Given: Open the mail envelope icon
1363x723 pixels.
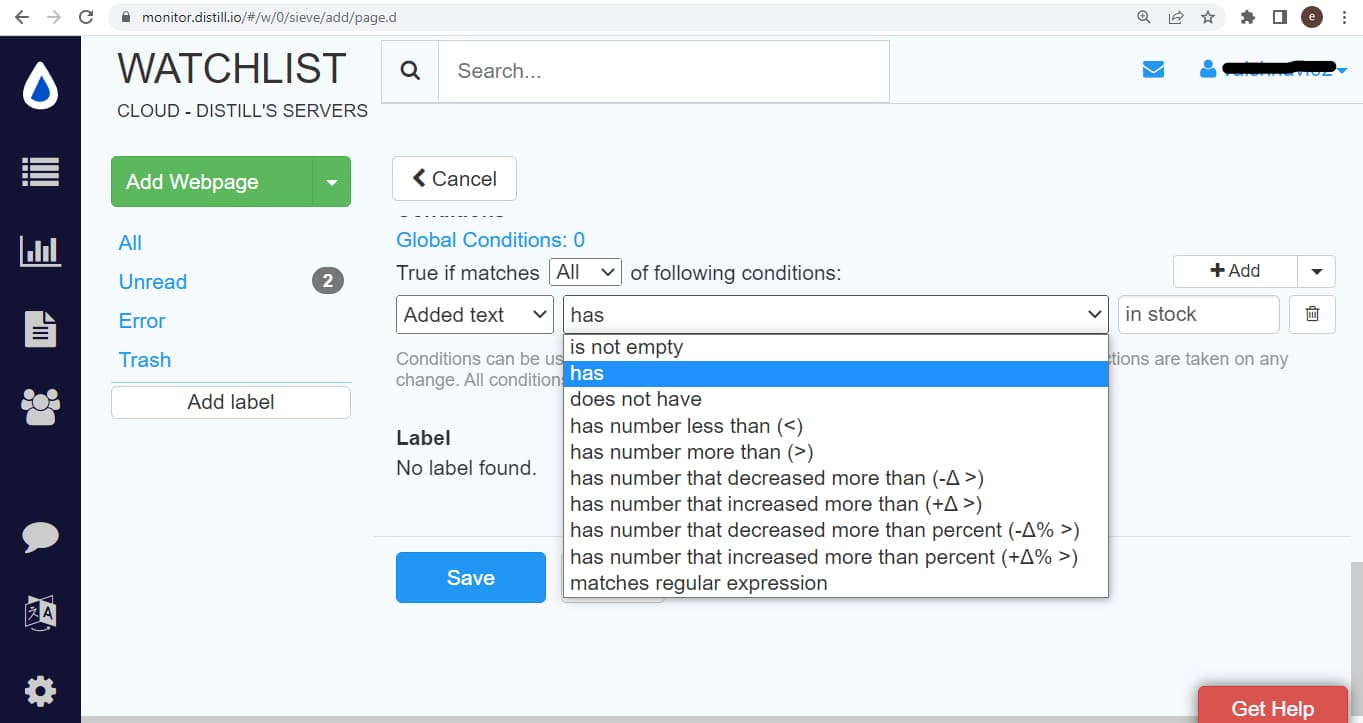Looking at the screenshot, I should pos(1153,70).
